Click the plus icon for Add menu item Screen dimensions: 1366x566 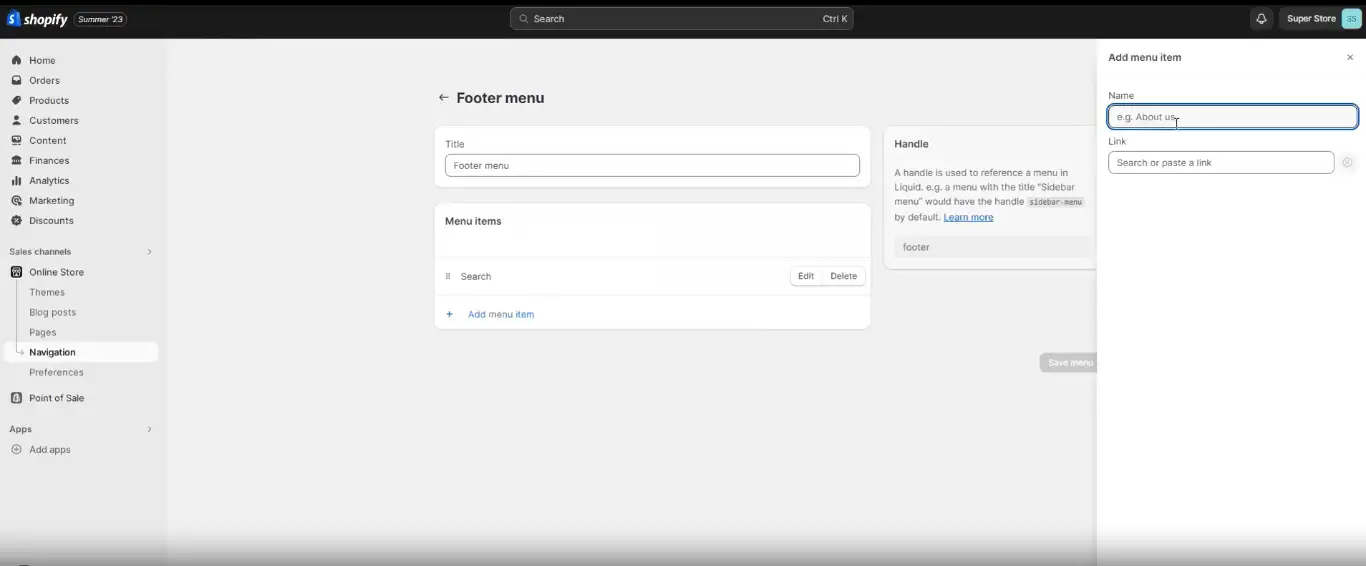click(449, 314)
